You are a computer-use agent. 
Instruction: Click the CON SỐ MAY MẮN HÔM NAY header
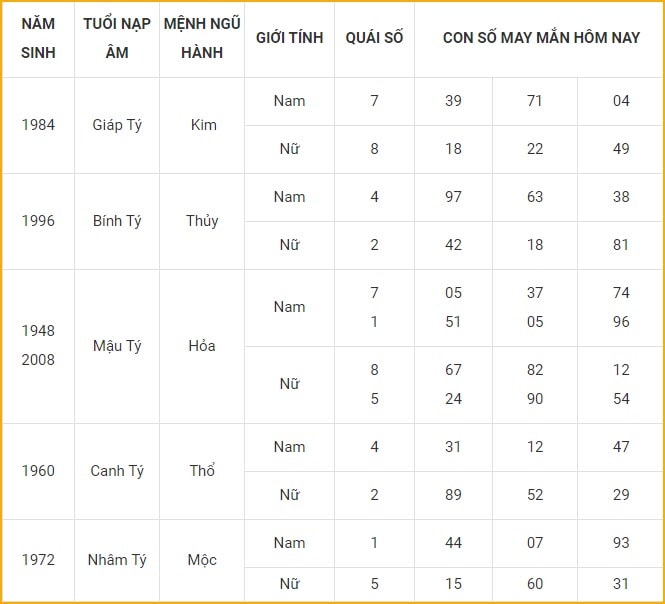[541, 38]
